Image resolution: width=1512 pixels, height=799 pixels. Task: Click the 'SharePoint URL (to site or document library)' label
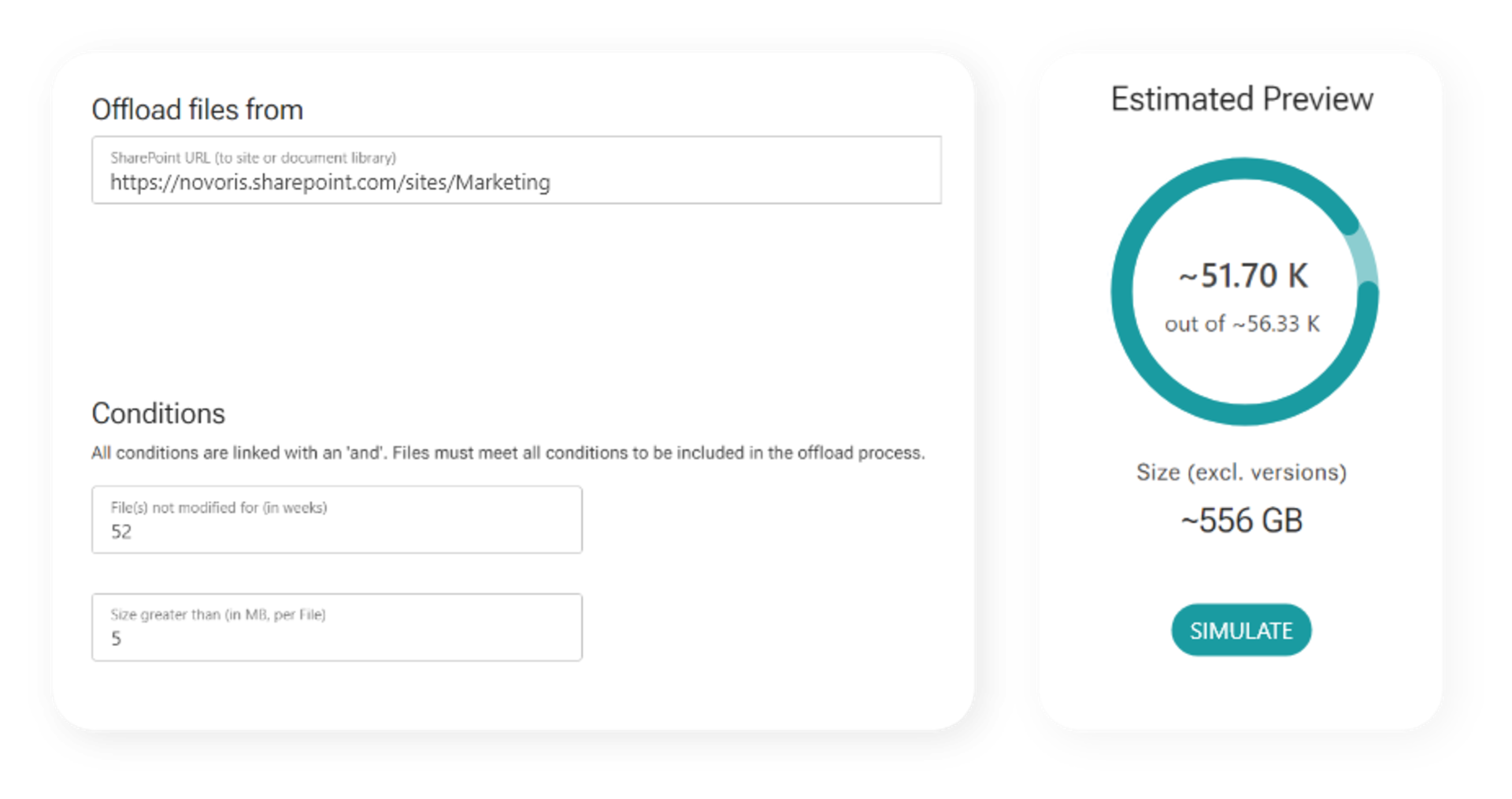pos(254,158)
